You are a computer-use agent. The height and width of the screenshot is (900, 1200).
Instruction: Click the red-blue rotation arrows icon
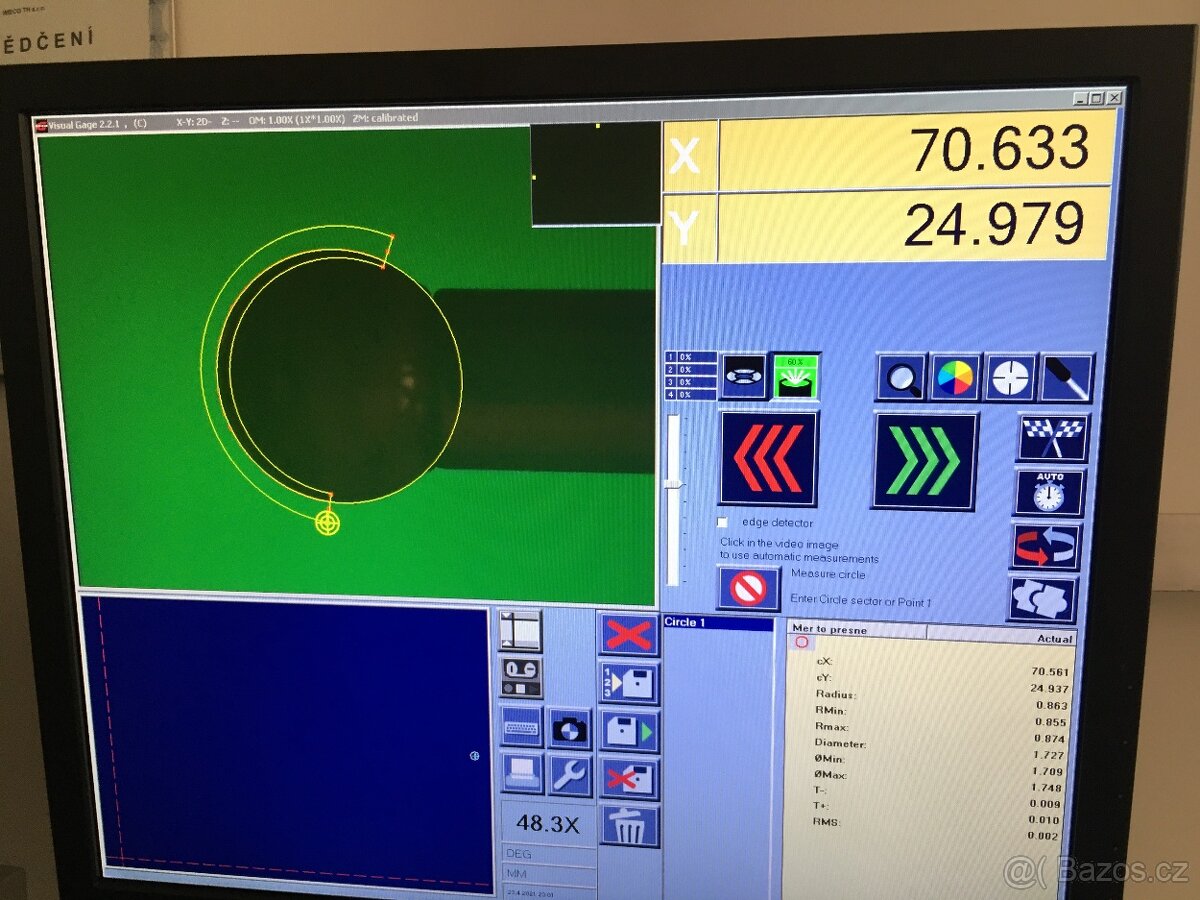coord(1046,547)
